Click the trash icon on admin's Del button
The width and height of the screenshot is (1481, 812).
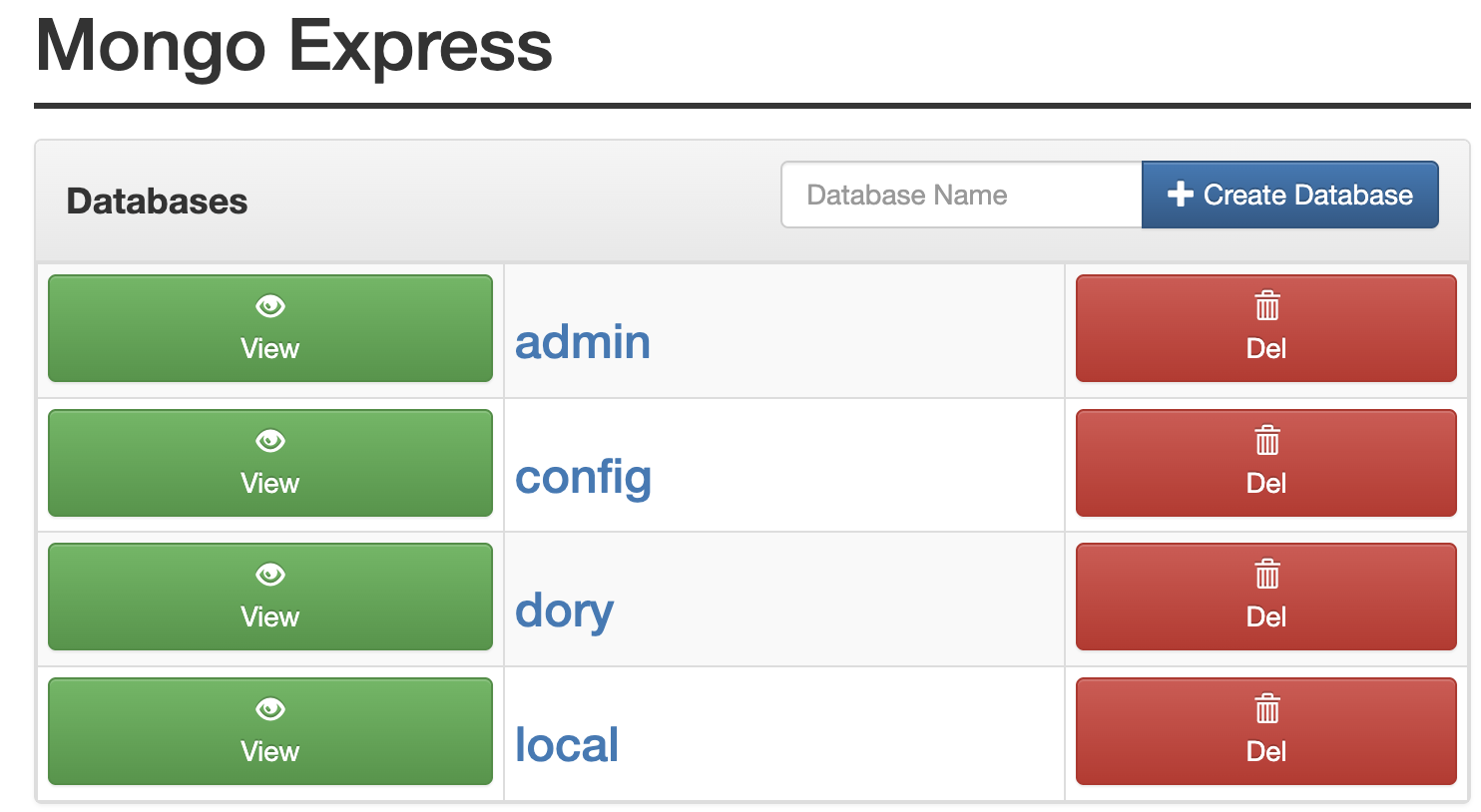point(1265,306)
